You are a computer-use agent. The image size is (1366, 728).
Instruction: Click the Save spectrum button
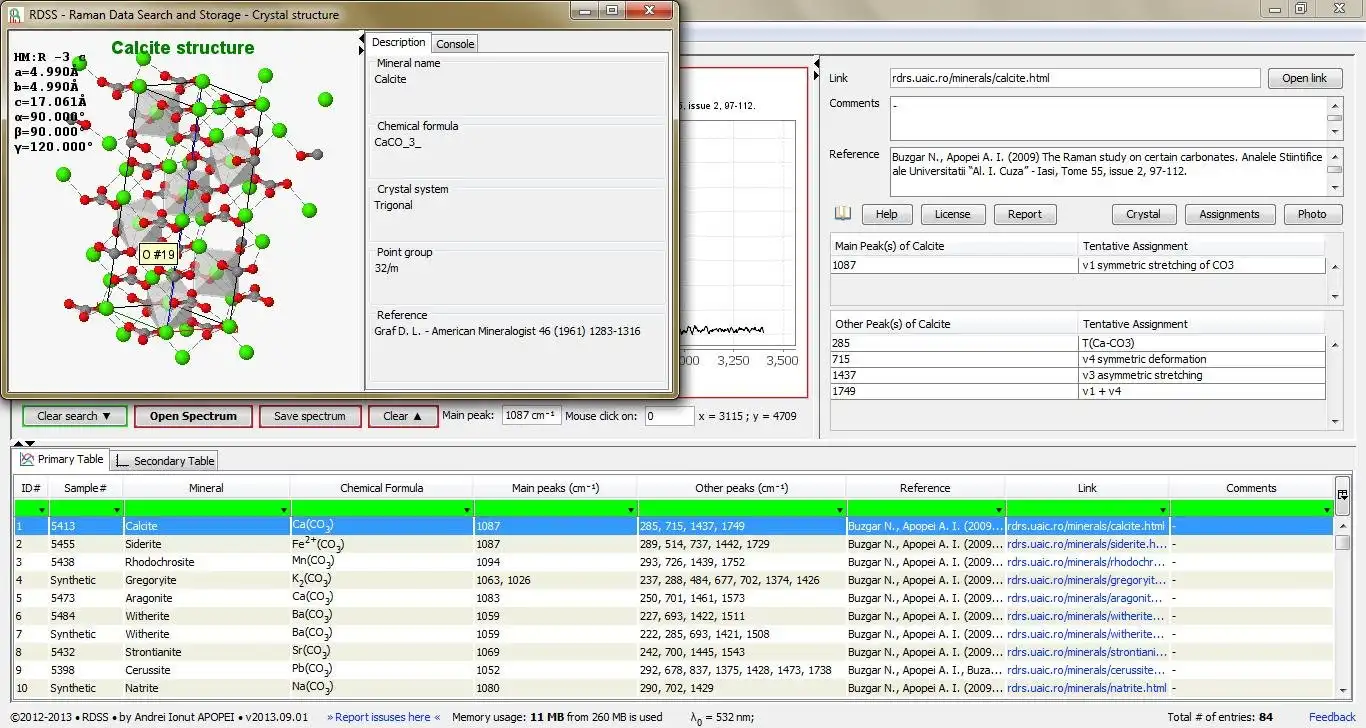tap(309, 416)
